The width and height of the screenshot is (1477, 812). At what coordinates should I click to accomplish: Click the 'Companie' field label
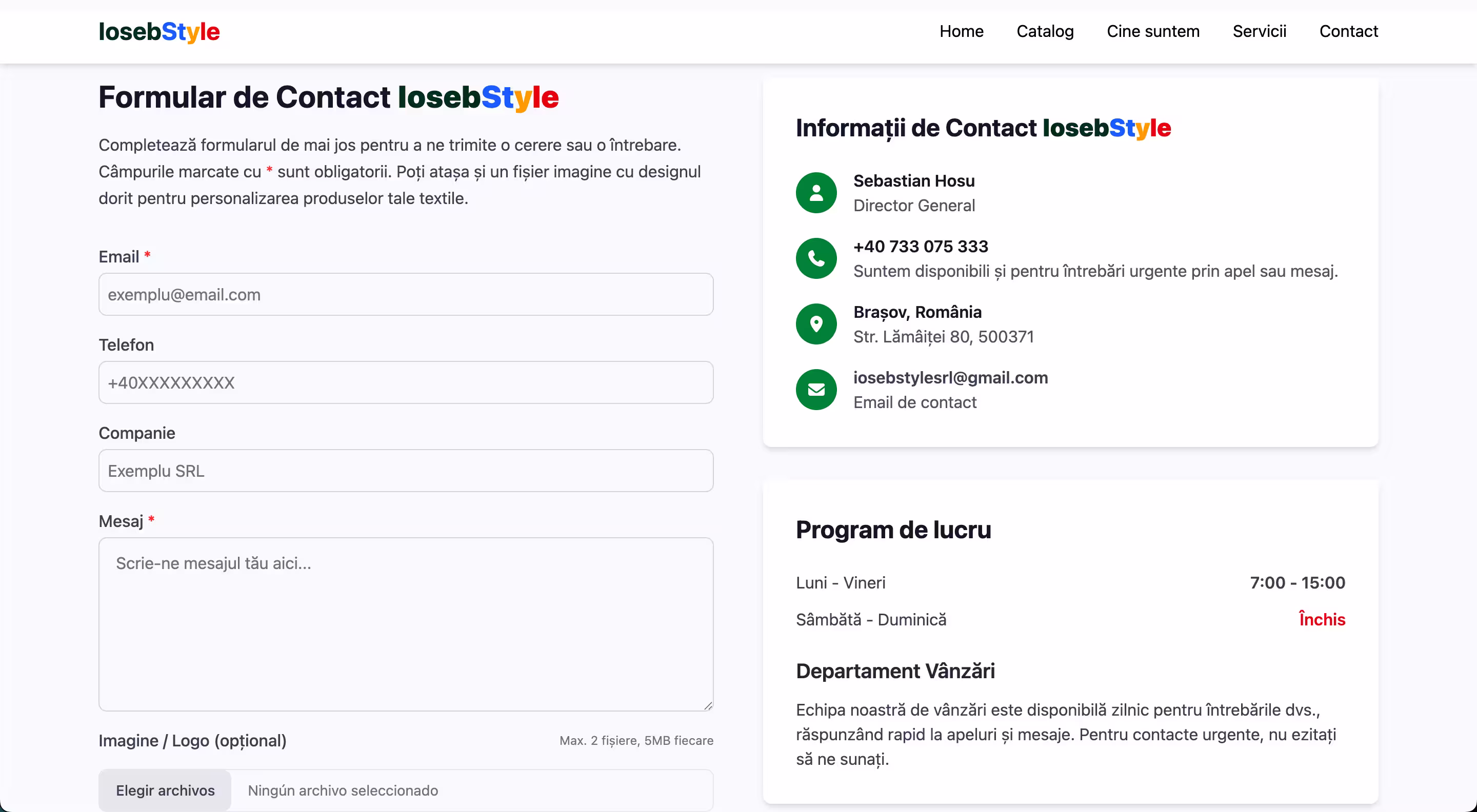(x=137, y=433)
